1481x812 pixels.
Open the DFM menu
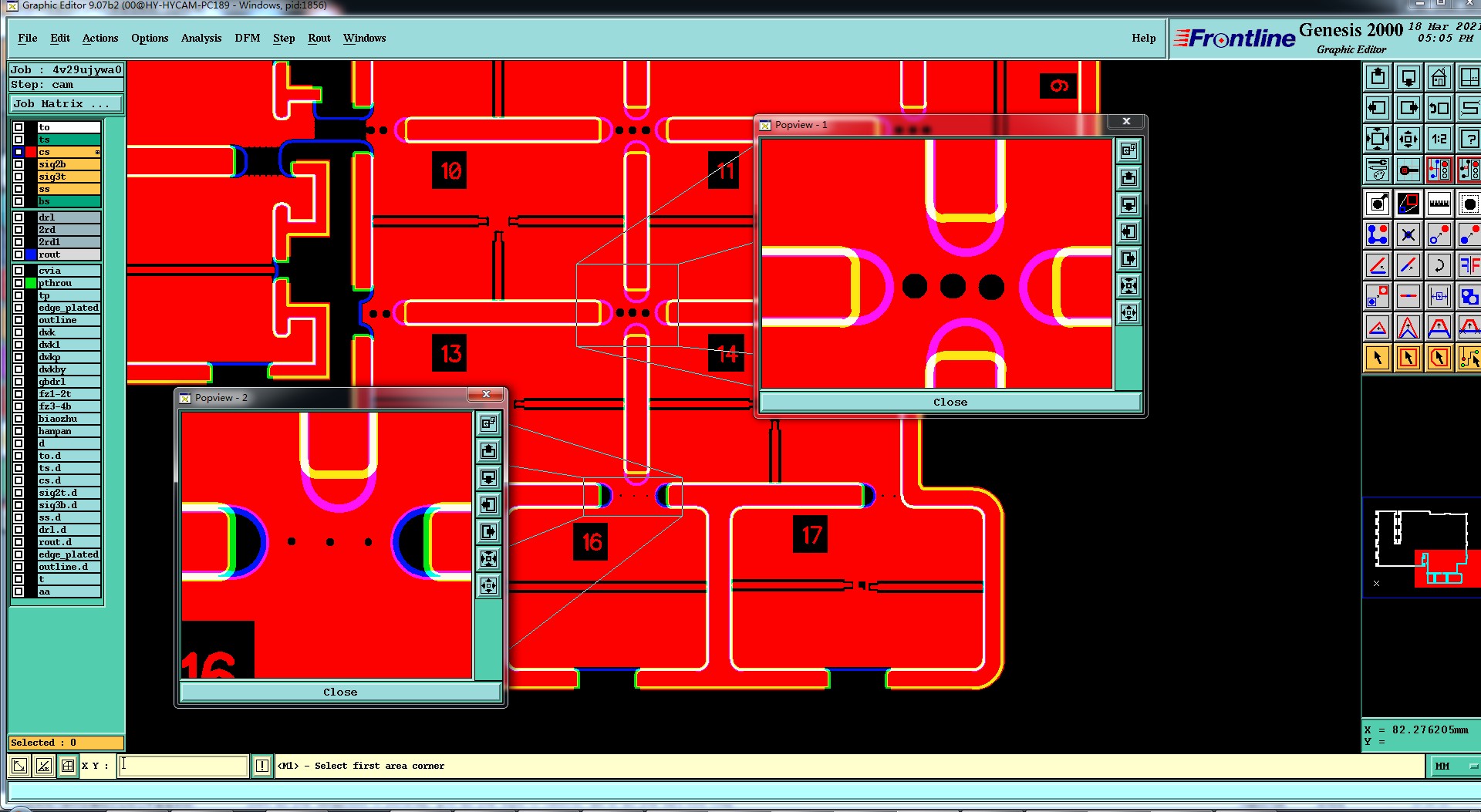[x=248, y=38]
